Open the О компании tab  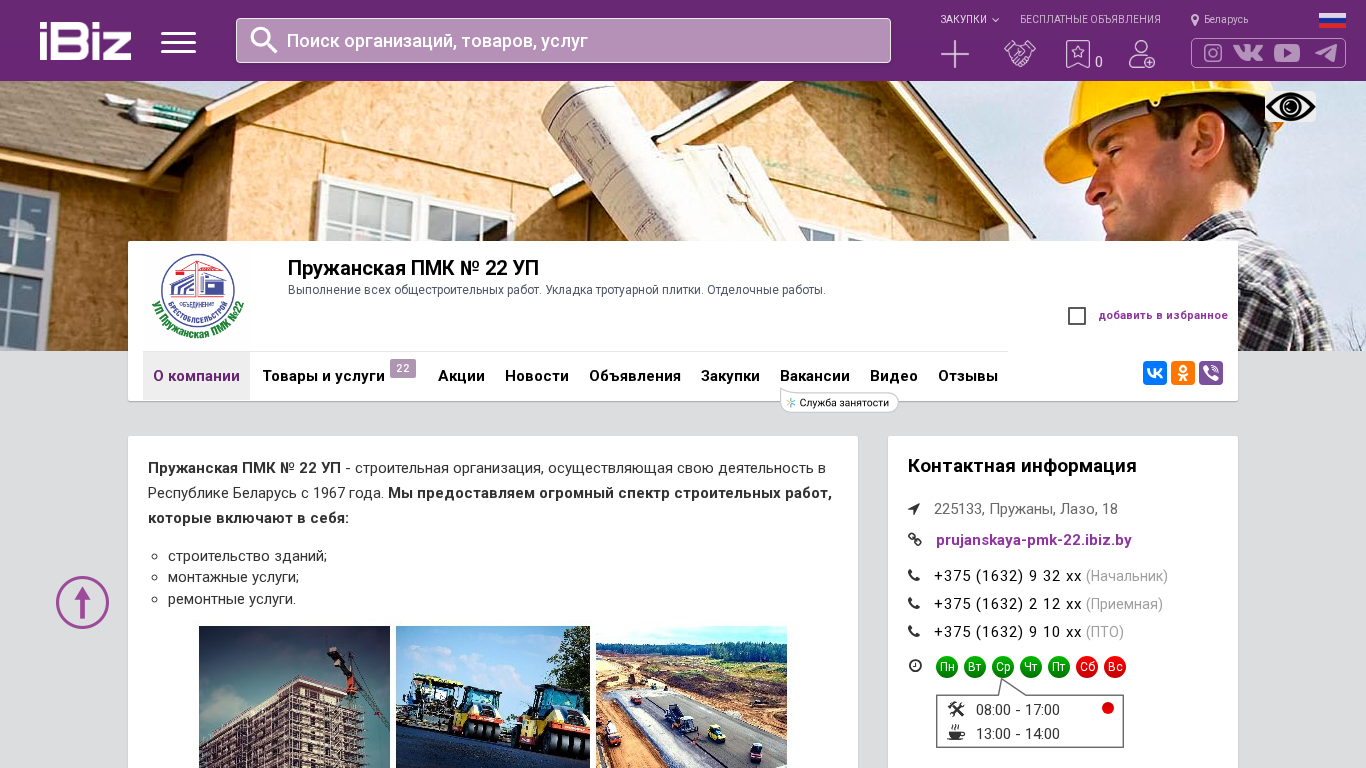(x=196, y=376)
